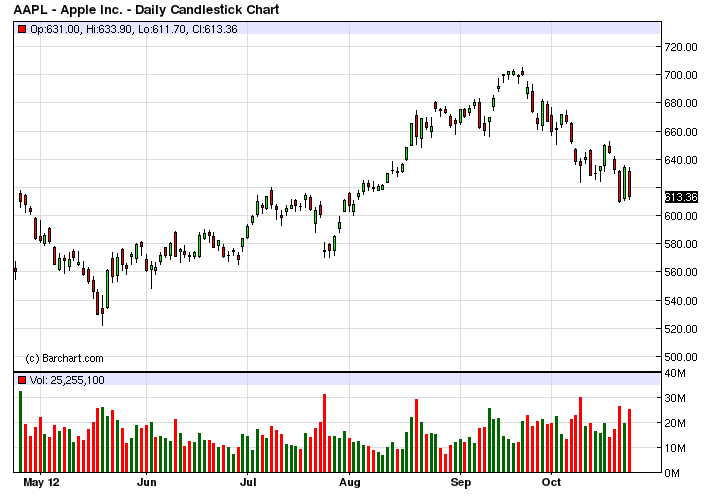Click the 40M volume axis label
The height and width of the screenshot is (499, 704).
click(675, 373)
